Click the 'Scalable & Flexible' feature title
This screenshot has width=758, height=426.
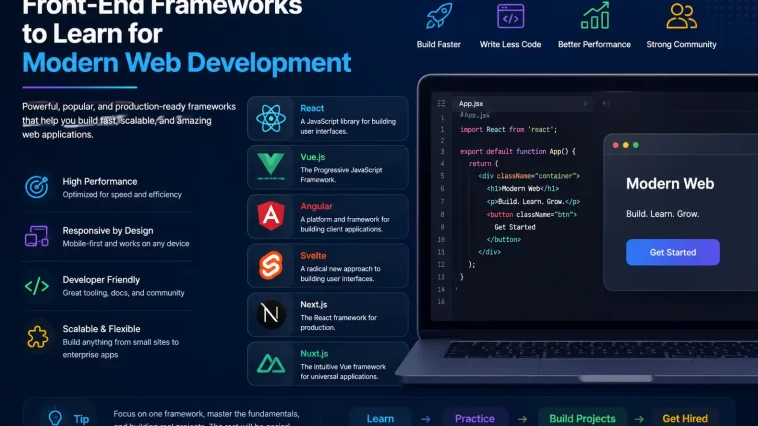[101, 329]
